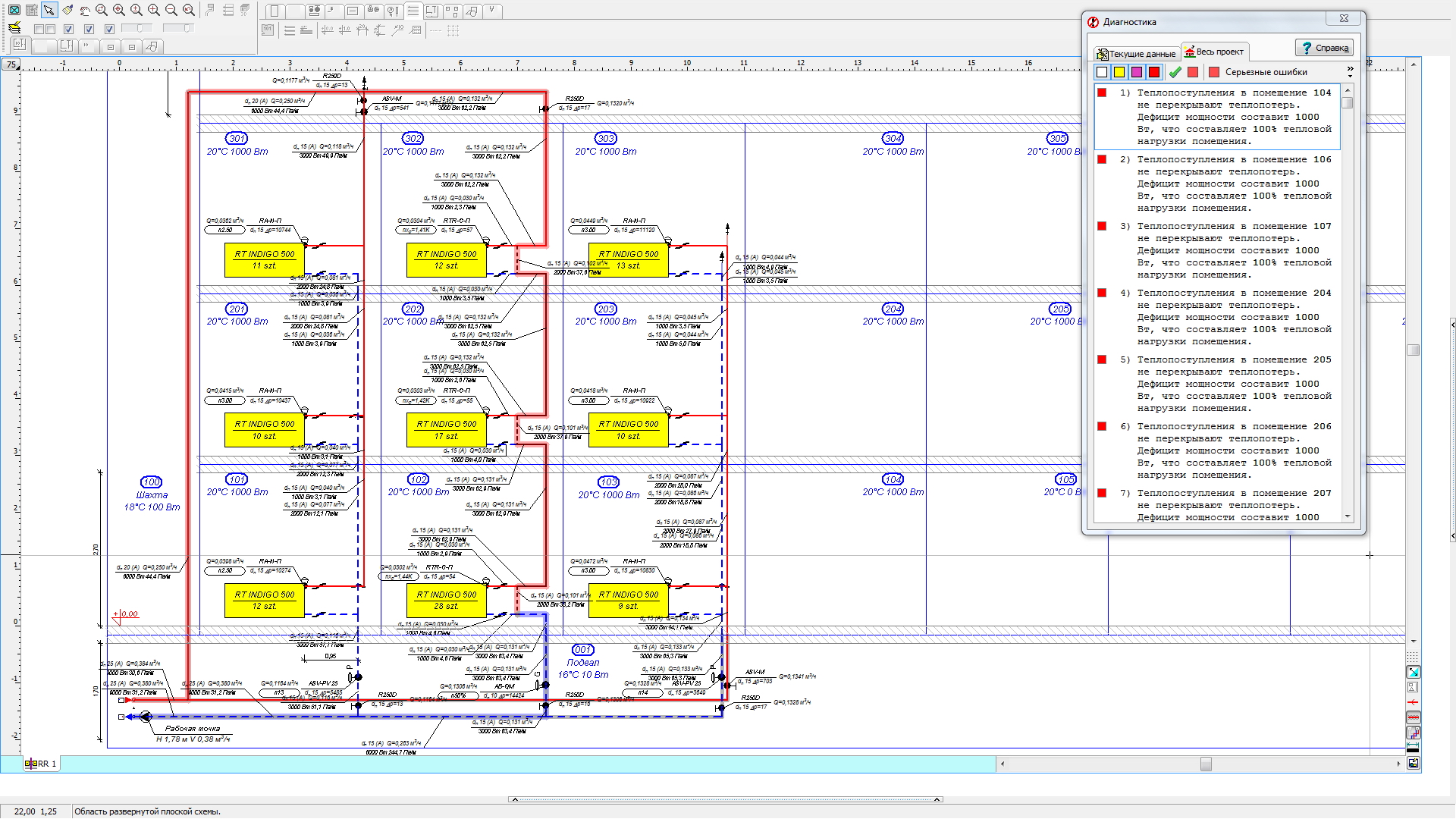Click the zoom extents icon at top-left
Viewport: 1456px width, 819px height.
(x=14, y=10)
